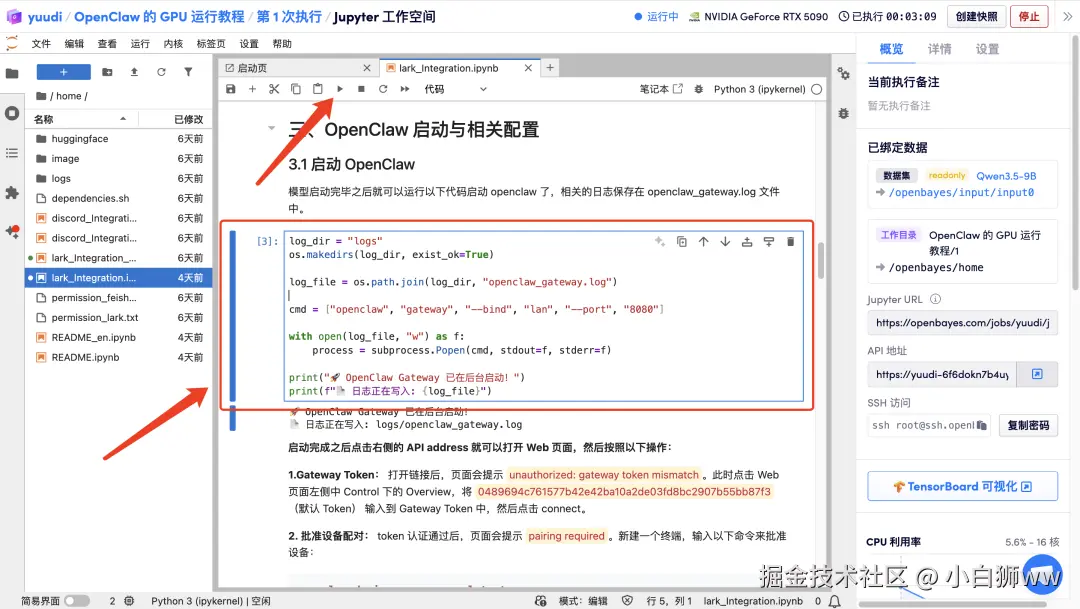Open 编辑 menu
Viewport: 1080px width, 609px height.
click(x=74, y=43)
